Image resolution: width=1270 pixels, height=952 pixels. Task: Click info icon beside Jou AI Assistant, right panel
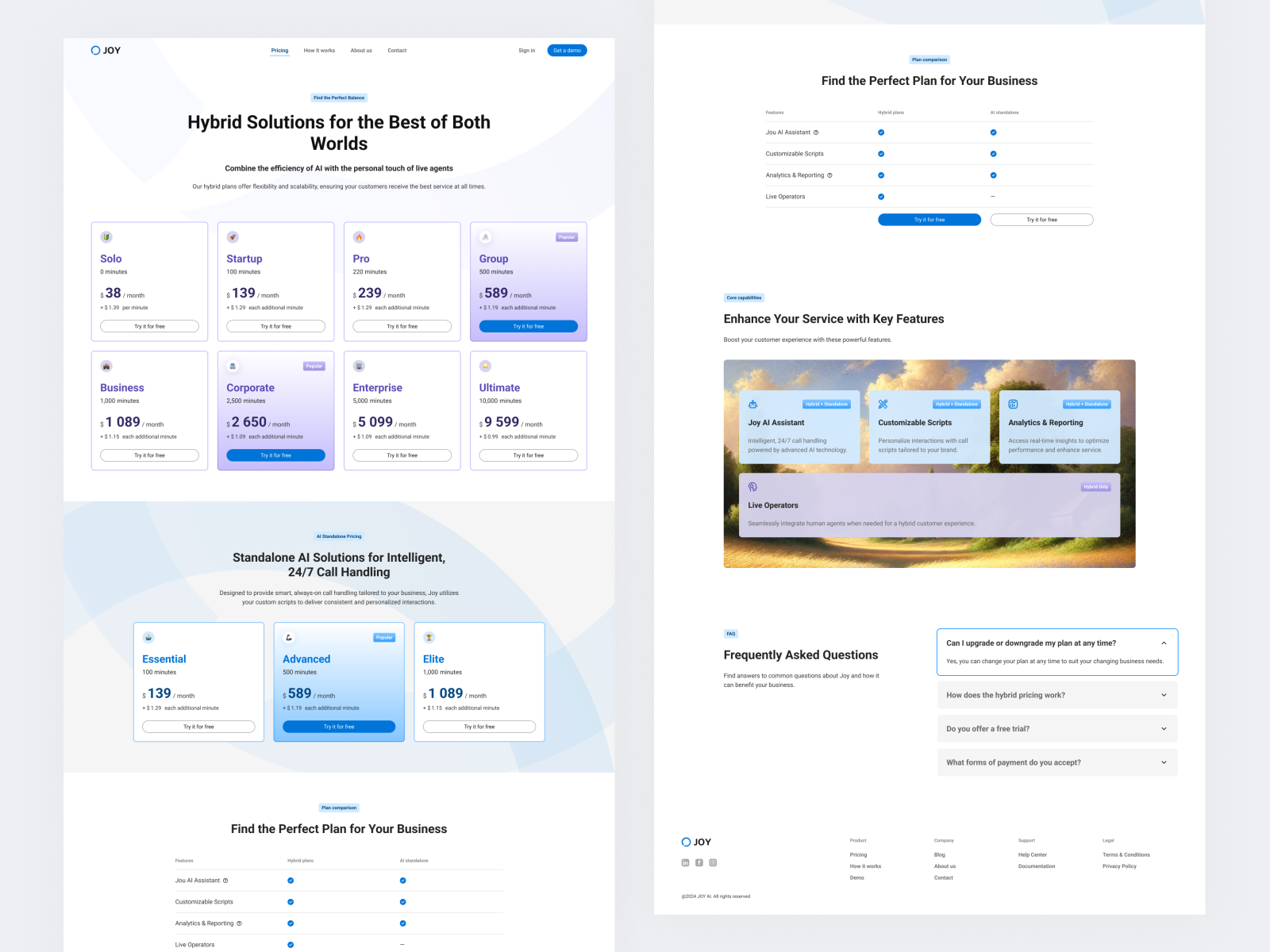point(816,132)
